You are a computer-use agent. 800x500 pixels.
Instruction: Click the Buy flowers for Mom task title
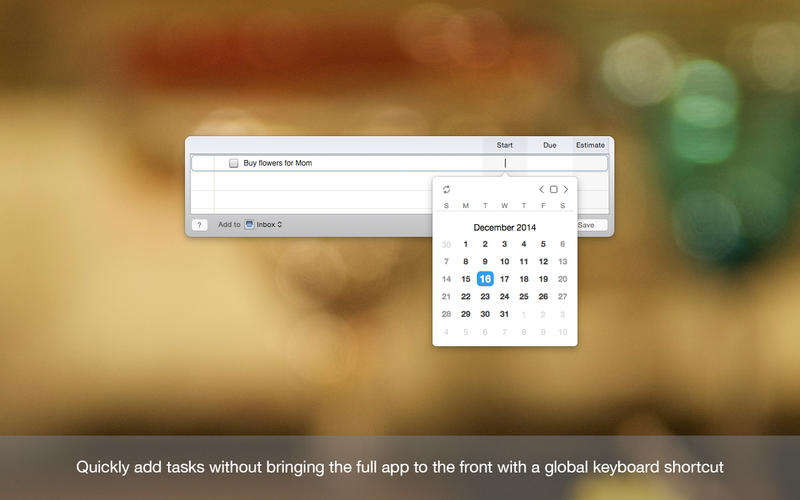(278, 163)
